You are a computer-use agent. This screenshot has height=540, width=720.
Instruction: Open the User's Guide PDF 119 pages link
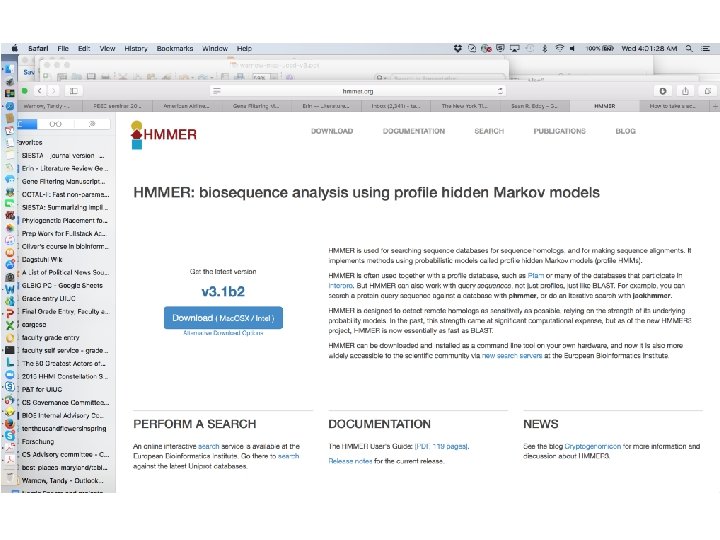441,446
